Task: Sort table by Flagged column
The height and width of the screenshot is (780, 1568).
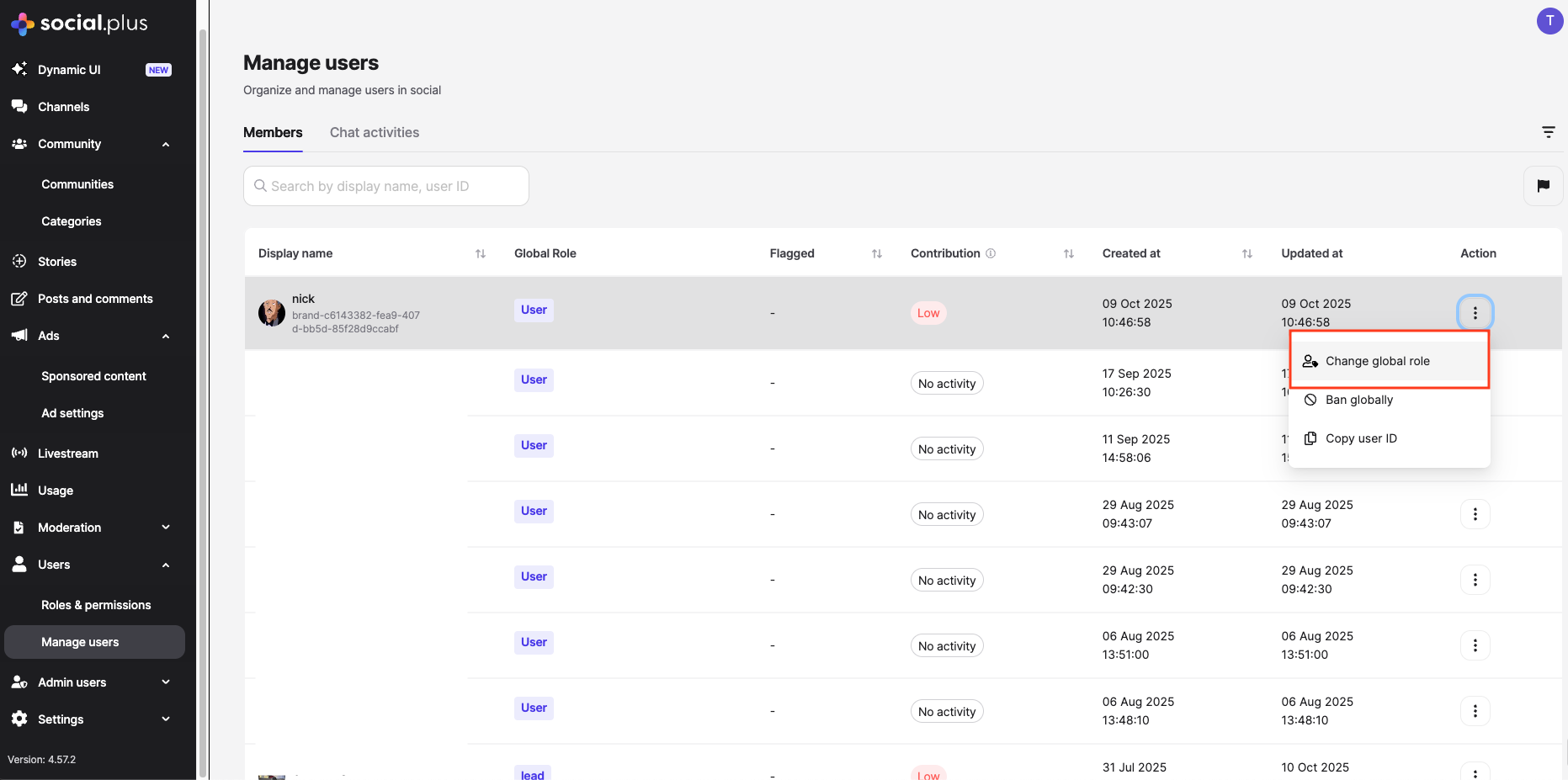Action: (877, 253)
